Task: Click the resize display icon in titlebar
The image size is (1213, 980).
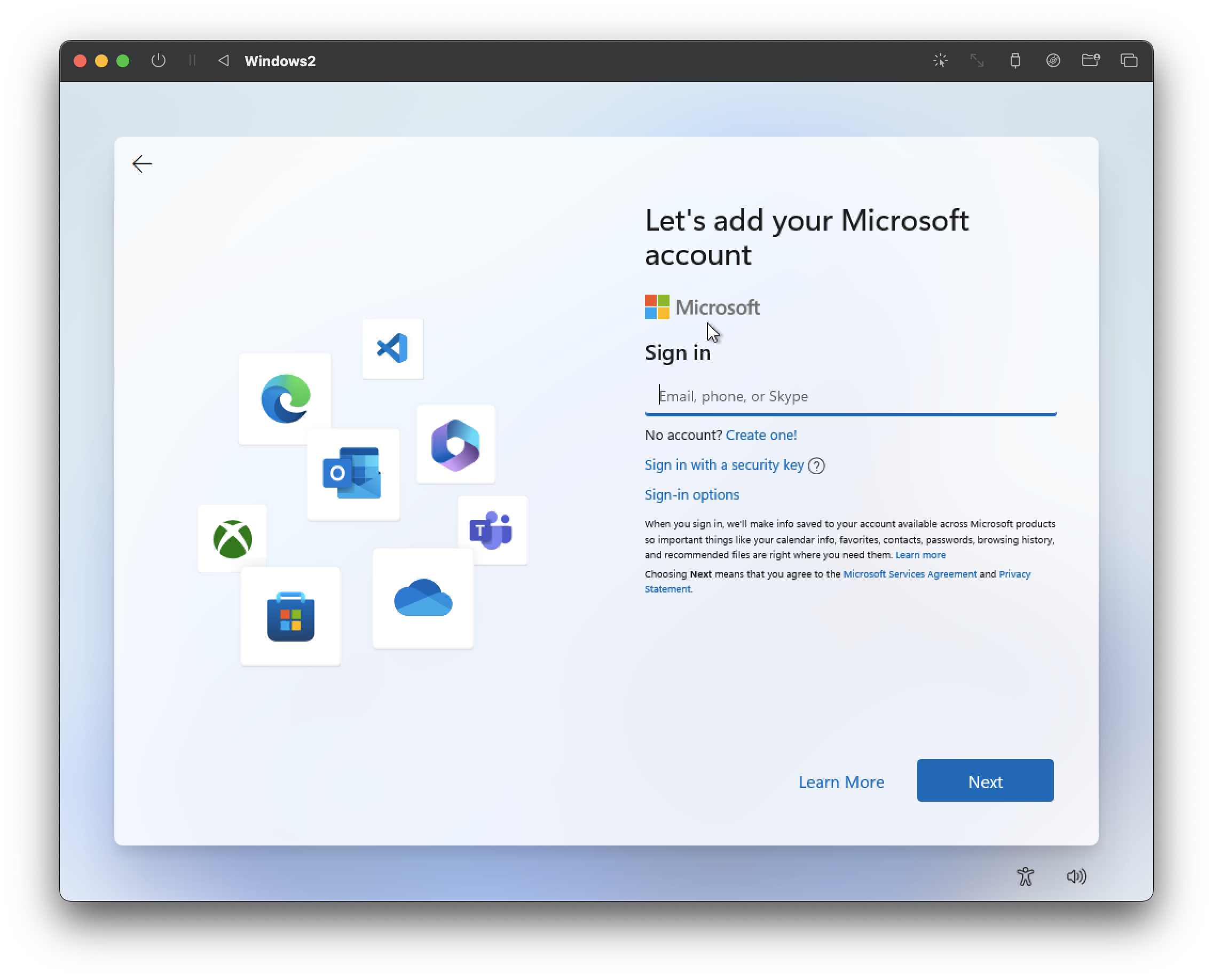Action: click(977, 60)
